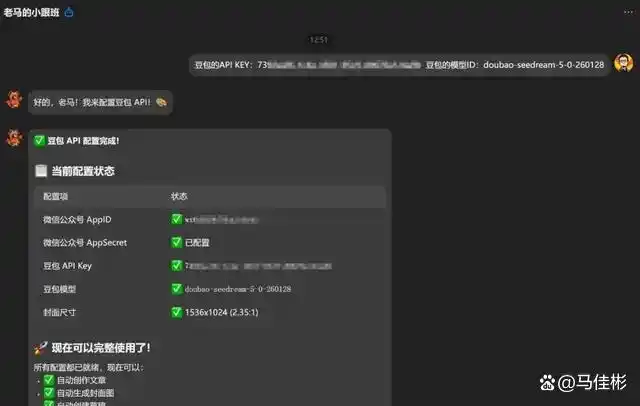Click the heading '现在可以完整使用了！'
Image resolution: width=640 pixels, height=406 pixels.
click(x=101, y=348)
